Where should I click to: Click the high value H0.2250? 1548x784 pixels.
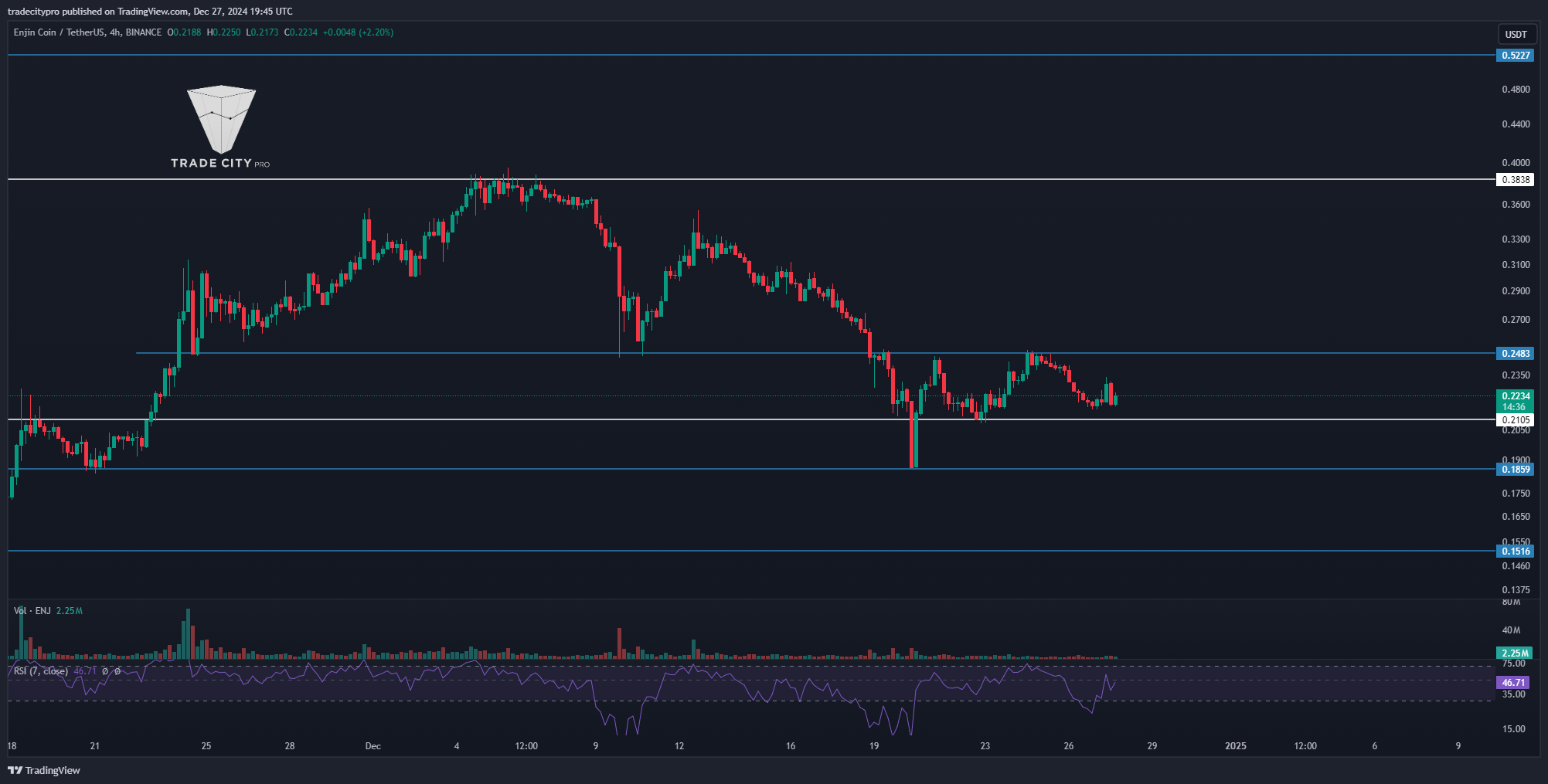pyautogui.click(x=224, y=32)
